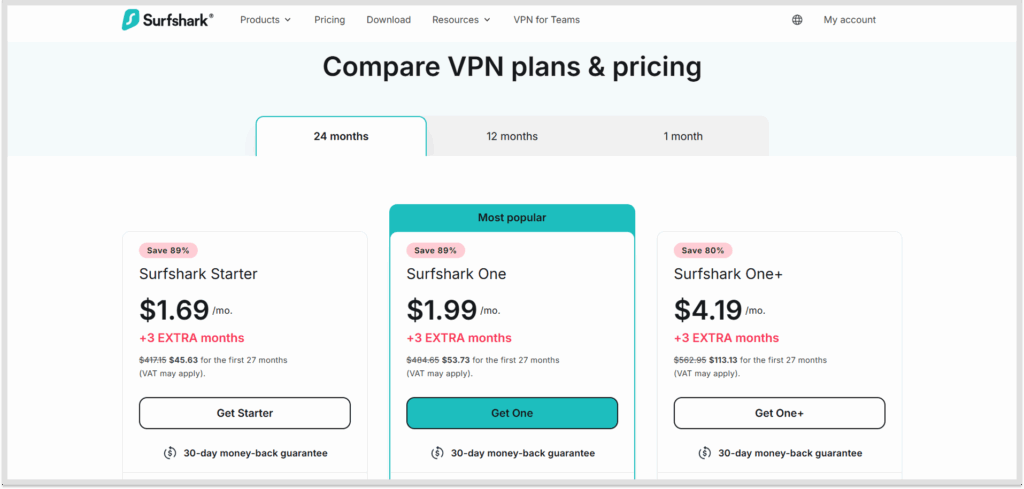
Task: Expand the Products dropdown menu
Action: [x=265, y=20]
